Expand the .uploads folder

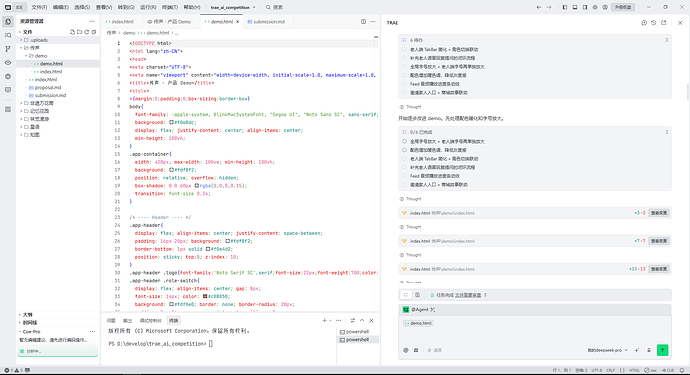tap(58, 40)
